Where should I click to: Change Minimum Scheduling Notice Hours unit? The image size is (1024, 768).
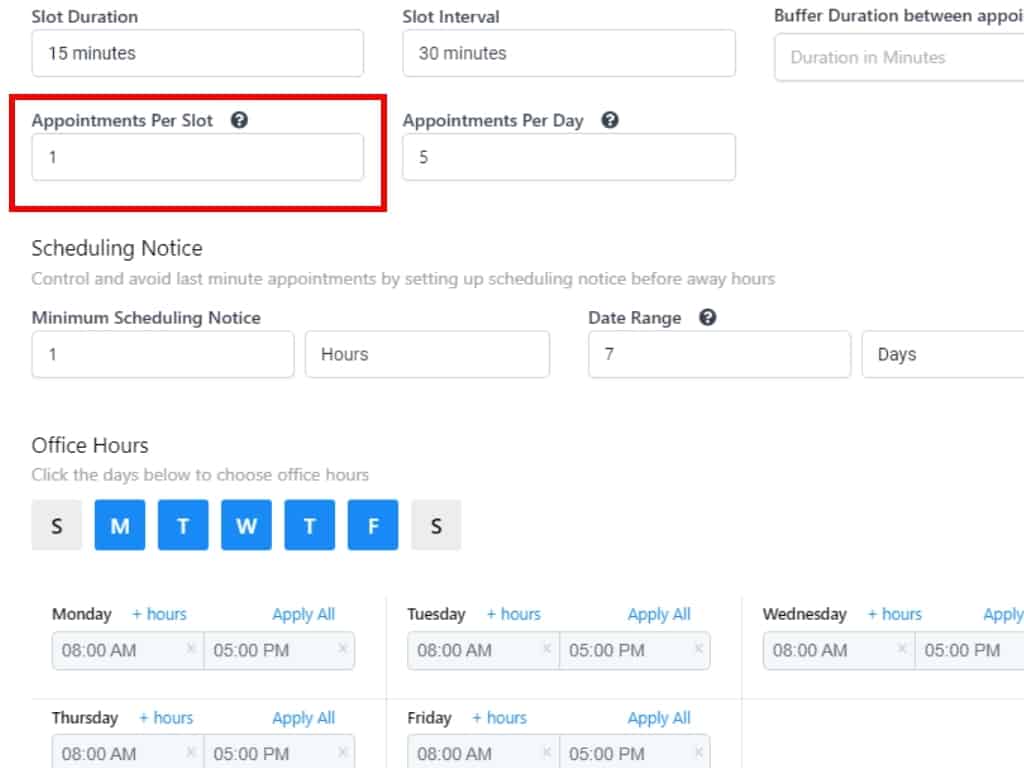[427, 354]
